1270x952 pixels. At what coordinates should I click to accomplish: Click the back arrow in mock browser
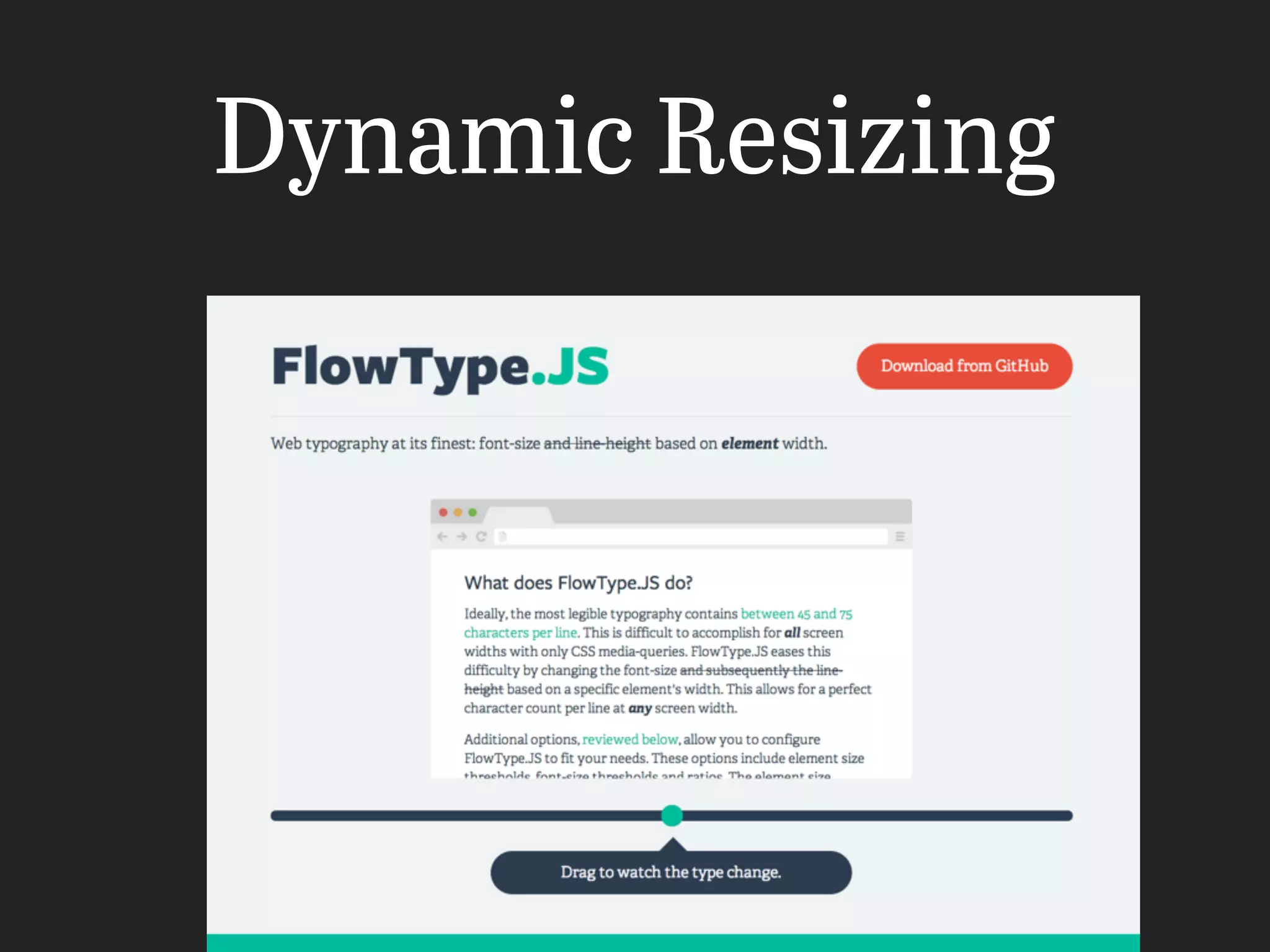[x=442, y=537]
